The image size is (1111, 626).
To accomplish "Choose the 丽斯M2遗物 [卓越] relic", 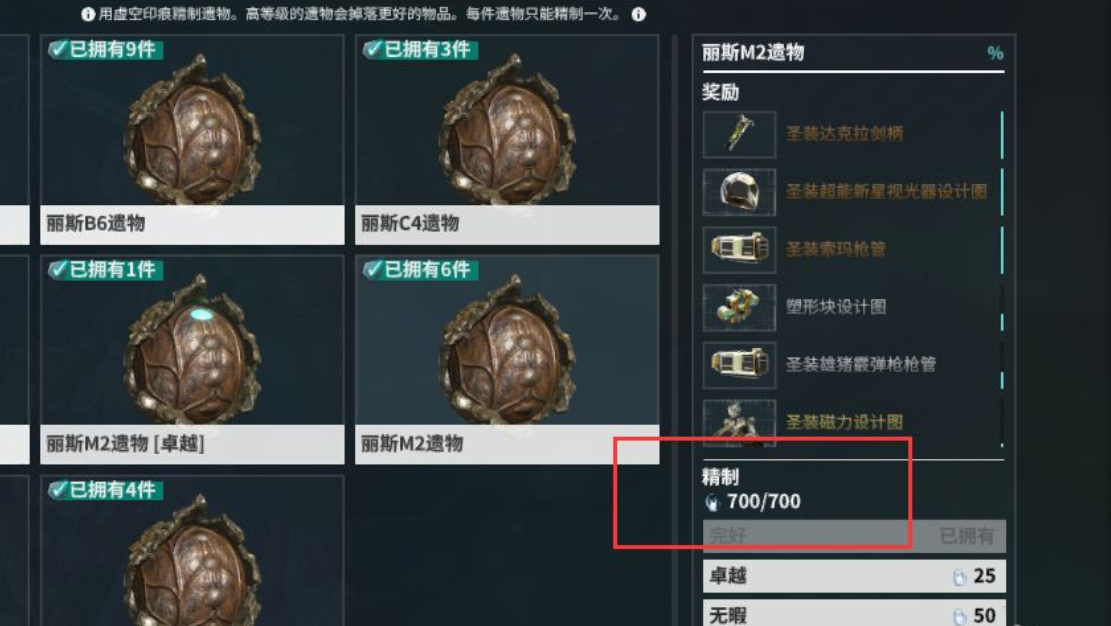I will pos(192,359).
